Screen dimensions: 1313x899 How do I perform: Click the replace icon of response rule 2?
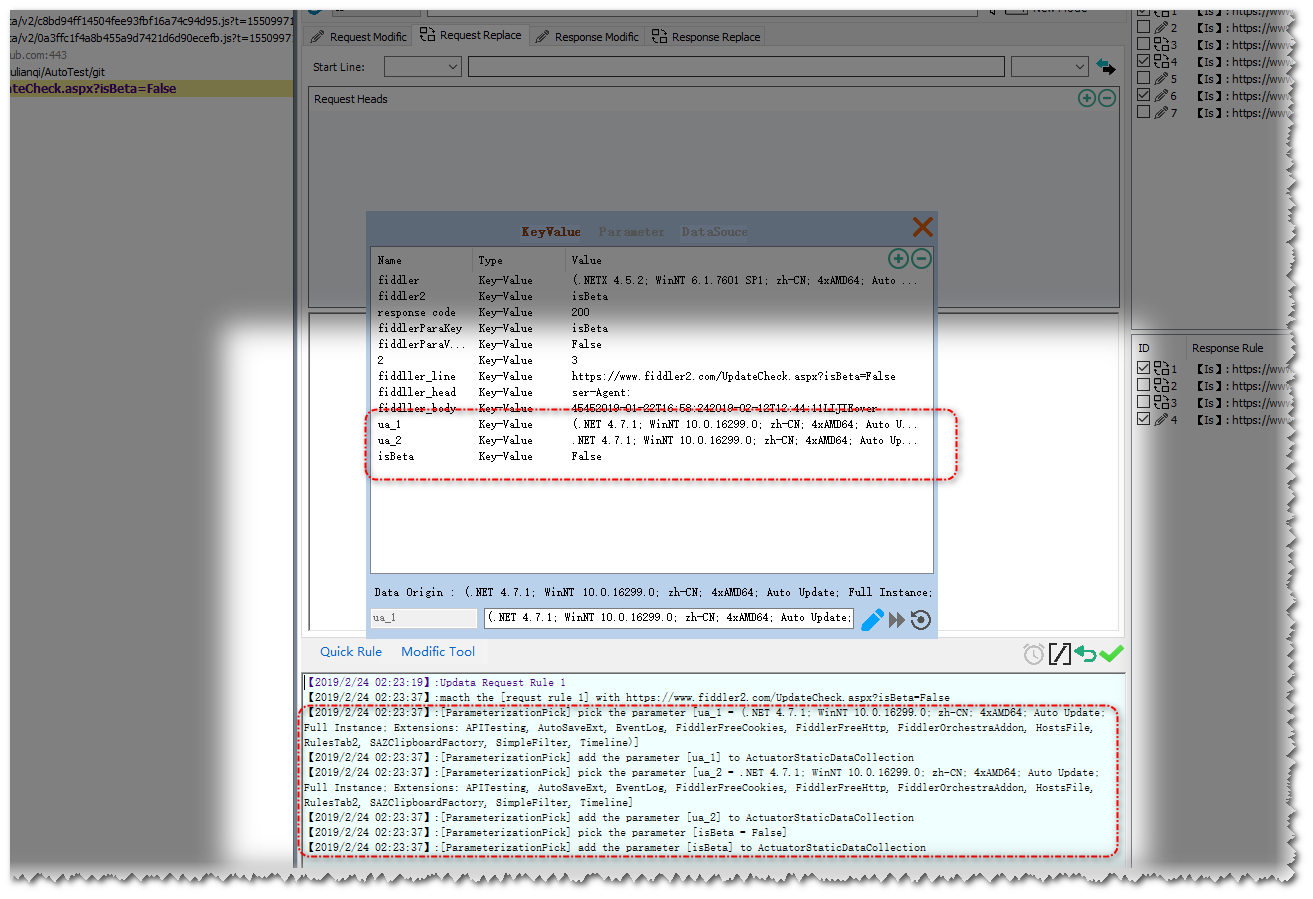click(x=1161, y=386)
